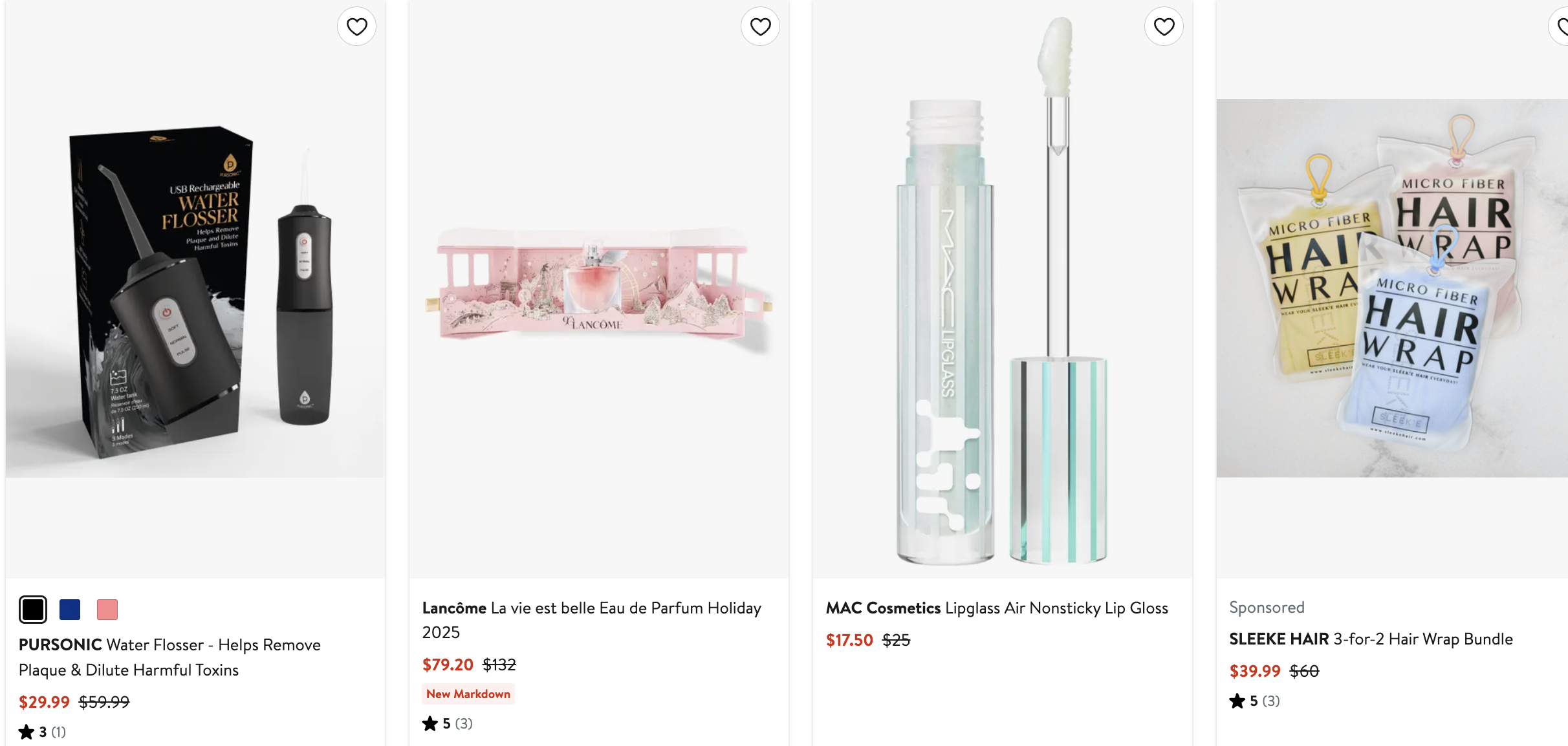Image resolution: width=1568 pixels, height=746 pixels.
Task: Click star rating under PURSONIC flosser
Action: pos(43,732)
